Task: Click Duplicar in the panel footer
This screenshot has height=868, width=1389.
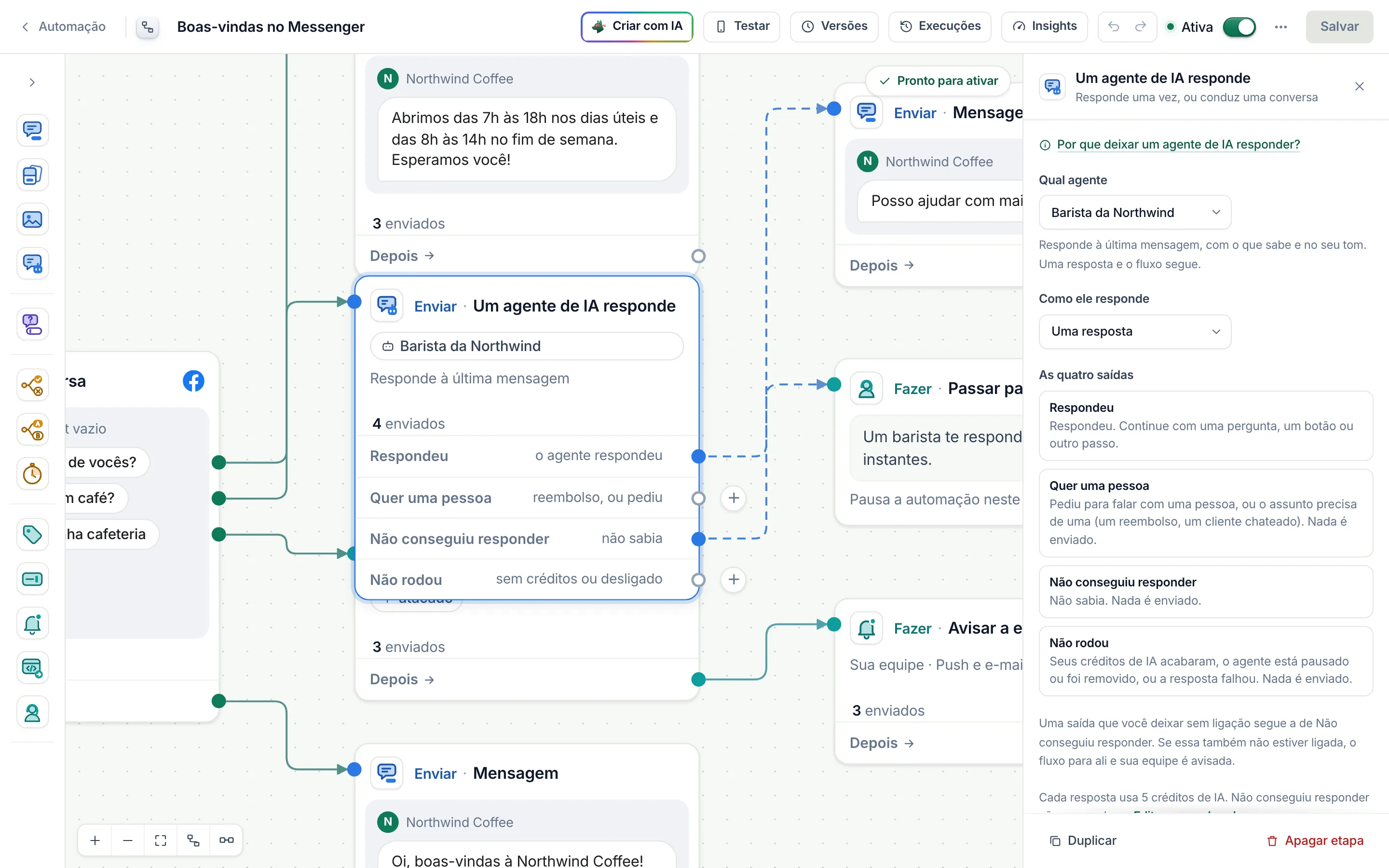Action: click(1082, 841)
